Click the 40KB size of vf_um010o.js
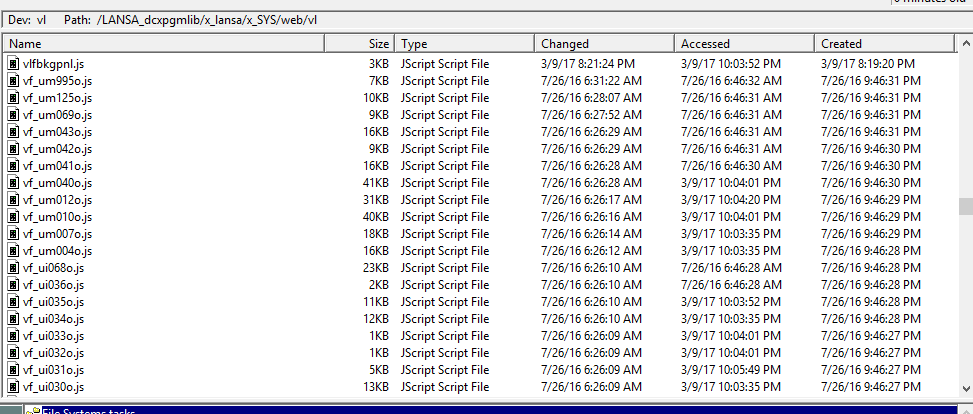This screenshot has width=973, height=414. tap(376, 217)
